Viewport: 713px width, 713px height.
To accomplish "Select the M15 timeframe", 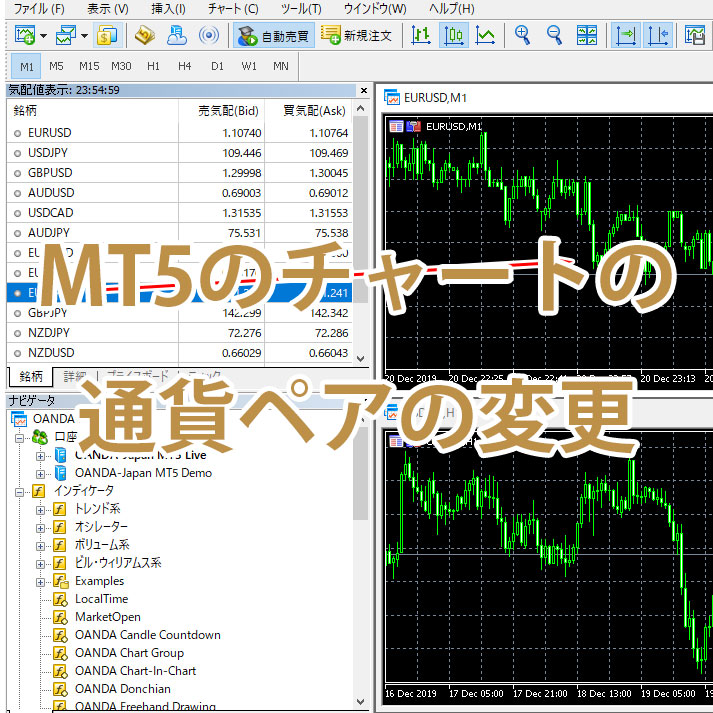I will pos(89,66).
